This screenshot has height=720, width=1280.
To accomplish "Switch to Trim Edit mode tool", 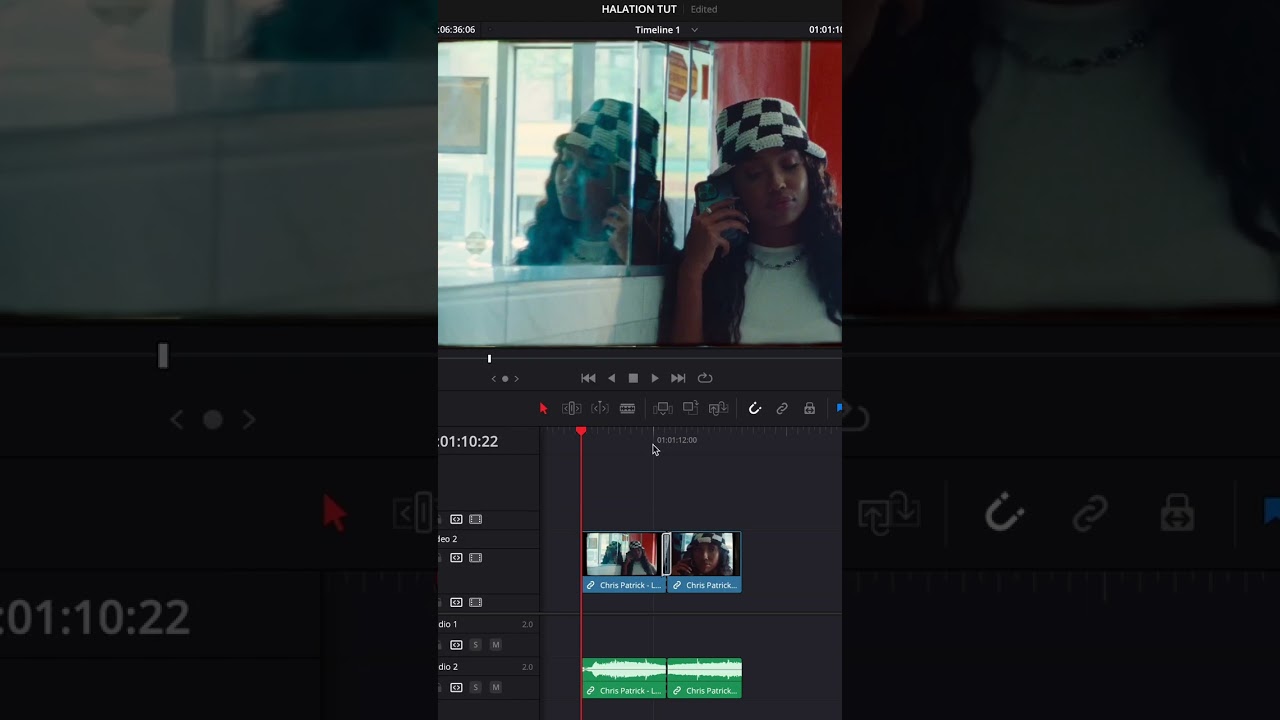I will point(571,408).
